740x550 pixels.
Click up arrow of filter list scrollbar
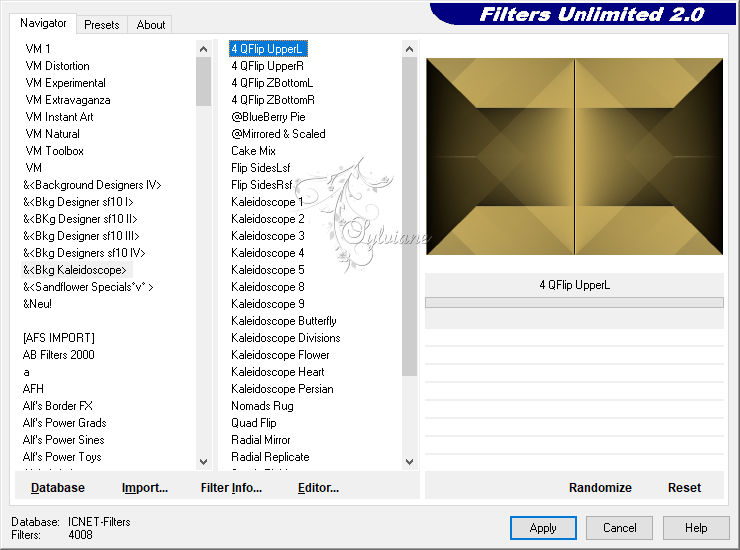pos(409,49)
